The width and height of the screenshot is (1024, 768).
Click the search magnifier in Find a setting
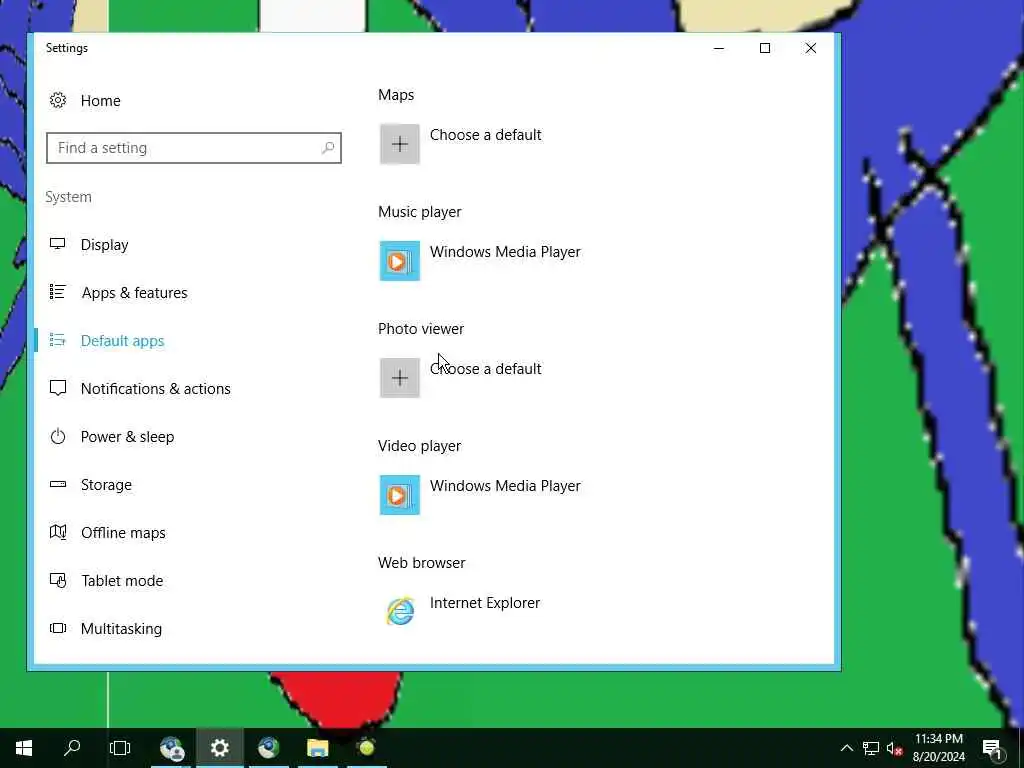tap(328, 148)
